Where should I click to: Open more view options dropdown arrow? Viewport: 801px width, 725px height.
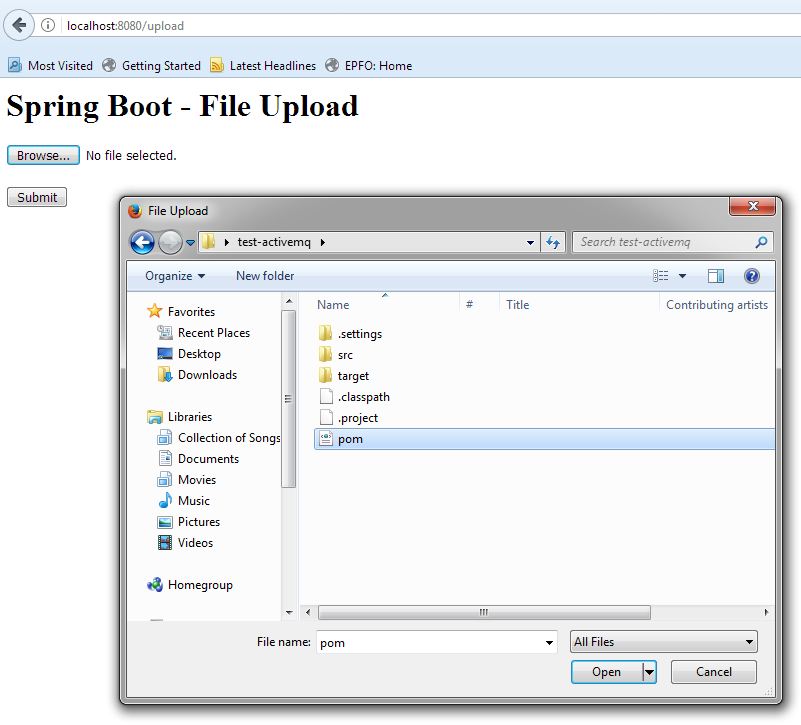(682, 276)
